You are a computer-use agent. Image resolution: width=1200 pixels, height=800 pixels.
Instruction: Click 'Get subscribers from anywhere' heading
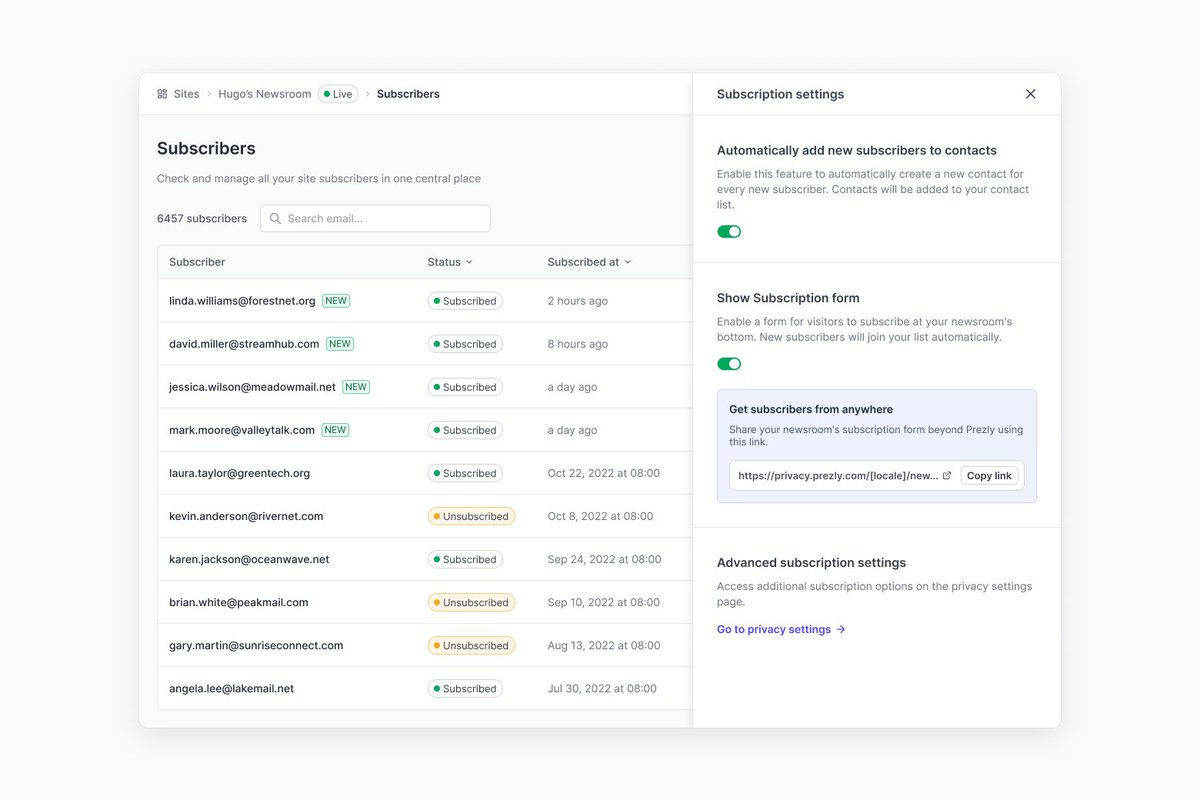tap(811, 409)
